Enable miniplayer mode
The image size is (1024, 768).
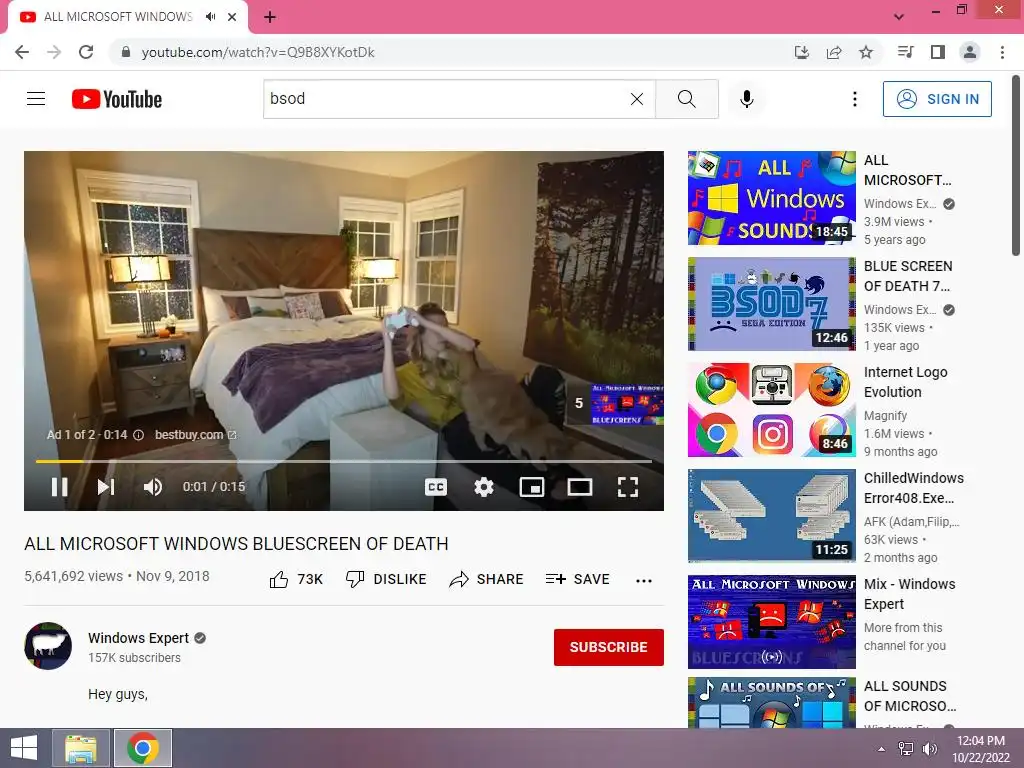click(532, 487)
